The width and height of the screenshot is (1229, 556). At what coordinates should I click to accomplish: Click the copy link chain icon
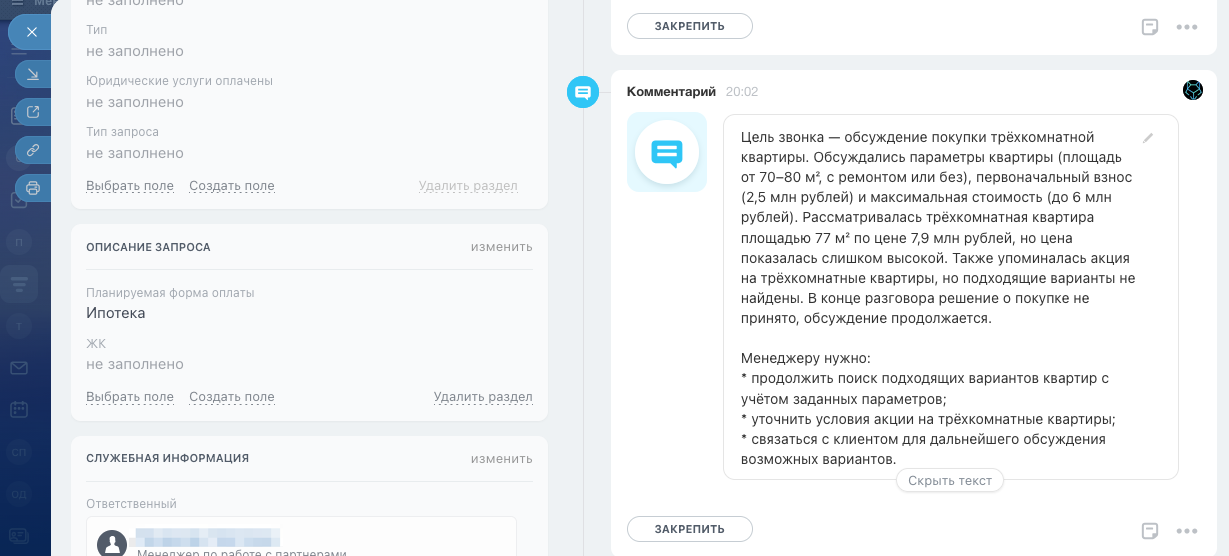33,150
